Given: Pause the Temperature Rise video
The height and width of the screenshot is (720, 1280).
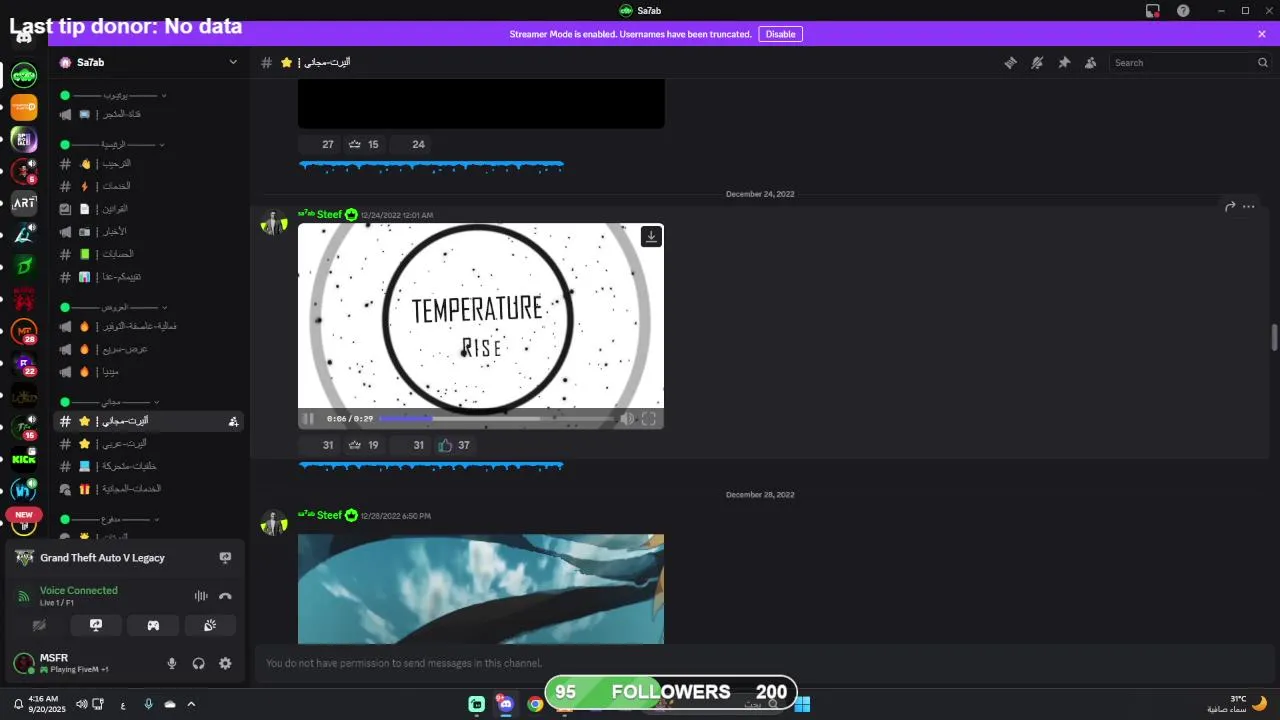Looking at the screenshot, I should 309,419.
